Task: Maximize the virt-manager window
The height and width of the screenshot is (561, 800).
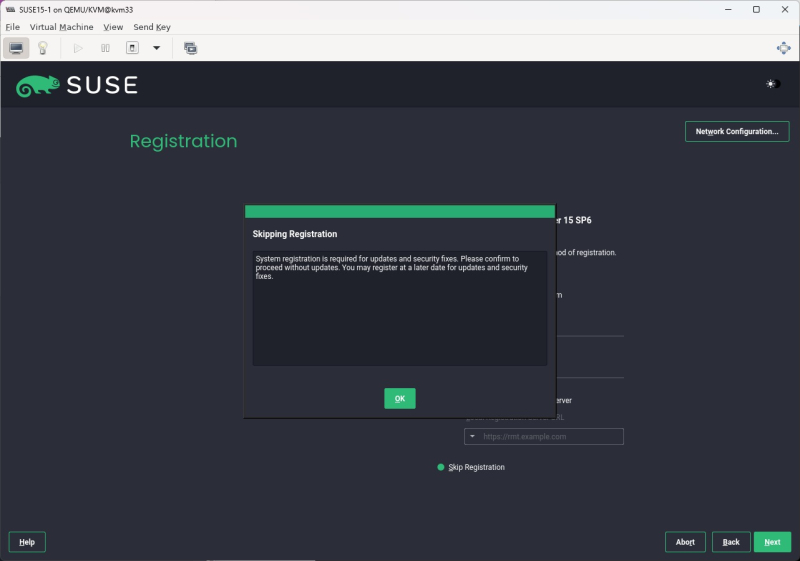Action: coord(756,10)
